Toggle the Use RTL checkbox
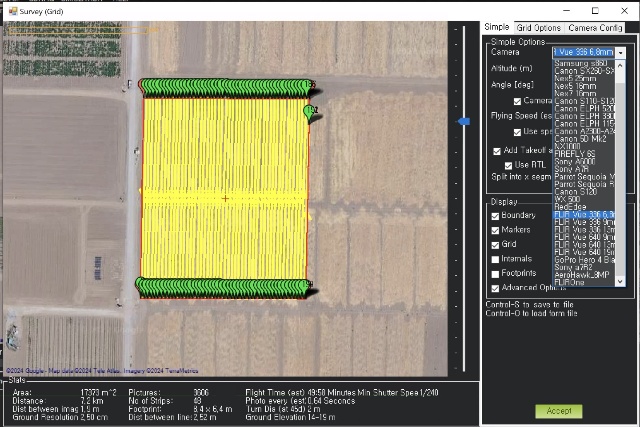The image size is (640, 427). [509, 165]
